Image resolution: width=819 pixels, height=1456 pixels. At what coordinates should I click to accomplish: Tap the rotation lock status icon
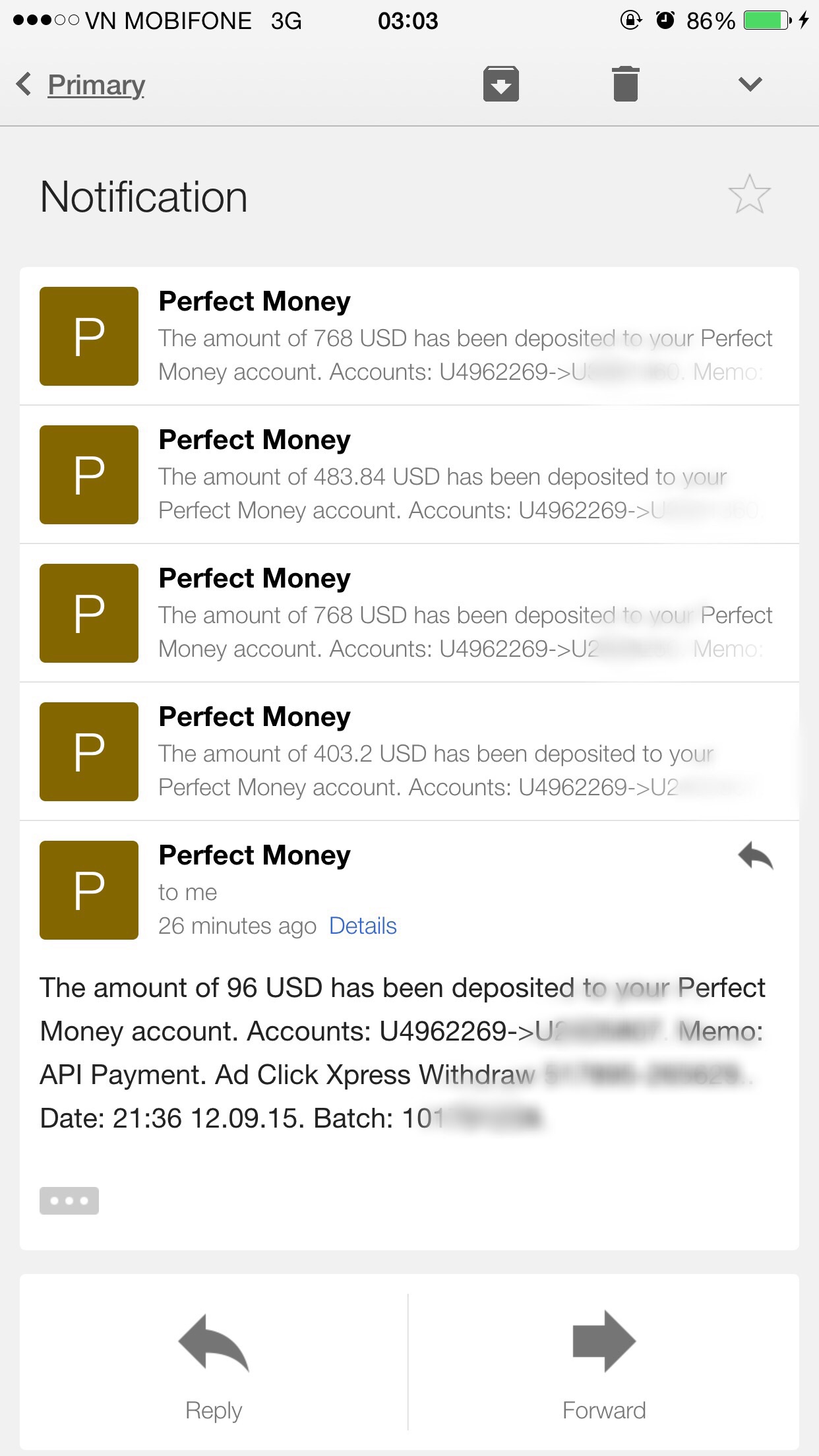tap(630, 20)
